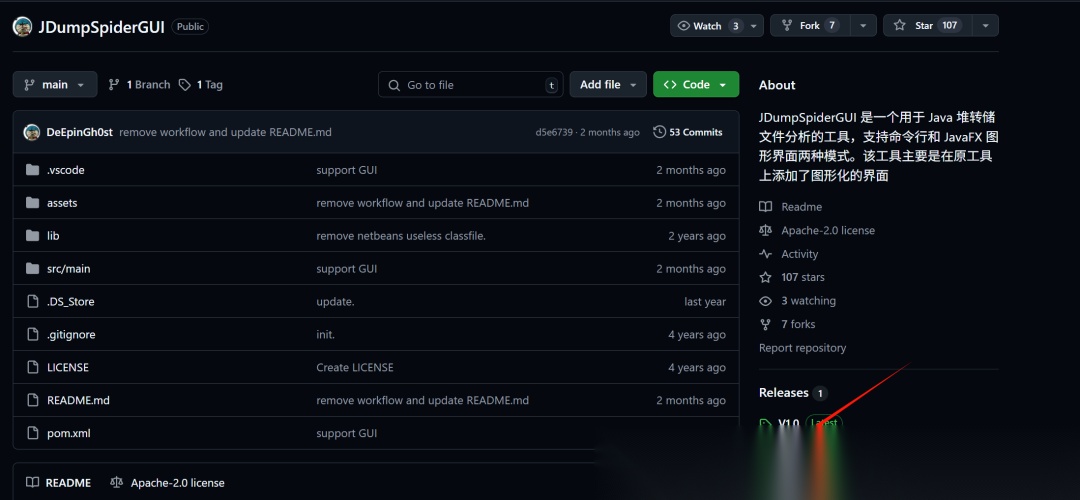
Task: Click the fork icon beside 7 forks
Action: coord(765,324)
